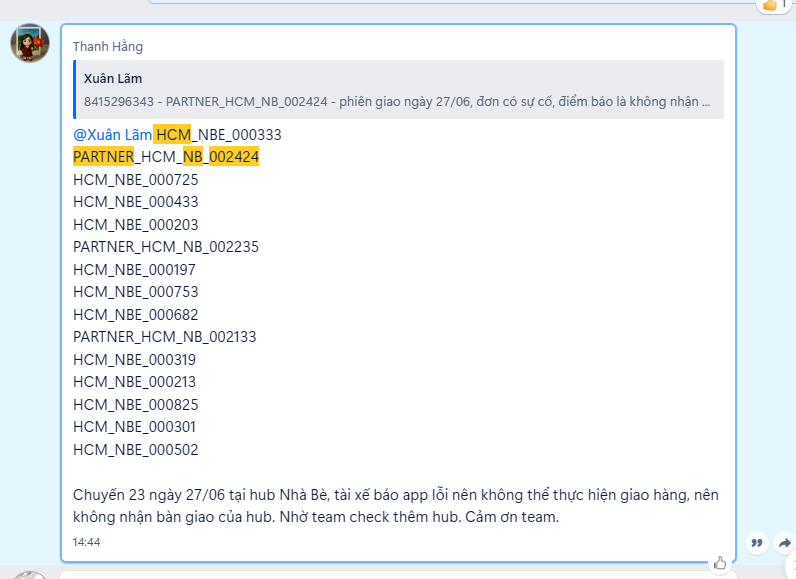The image size is (796, 579).
Task: Click the sender name Thanh Hằng
Action: pyautogui.click(x=108, y=47)
